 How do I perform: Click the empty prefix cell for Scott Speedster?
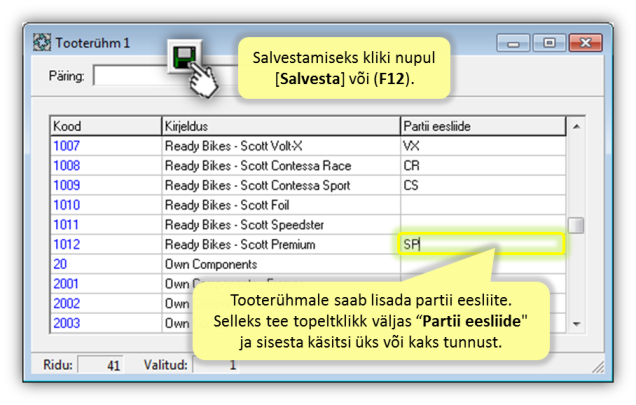tap(483, 224)
